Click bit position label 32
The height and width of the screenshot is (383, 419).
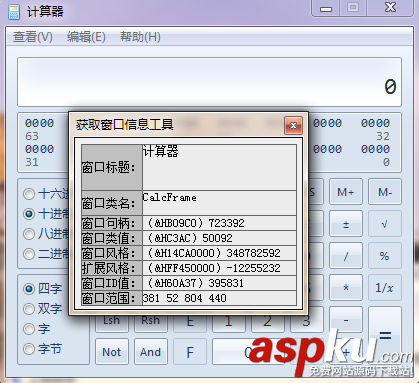(383, 136)
